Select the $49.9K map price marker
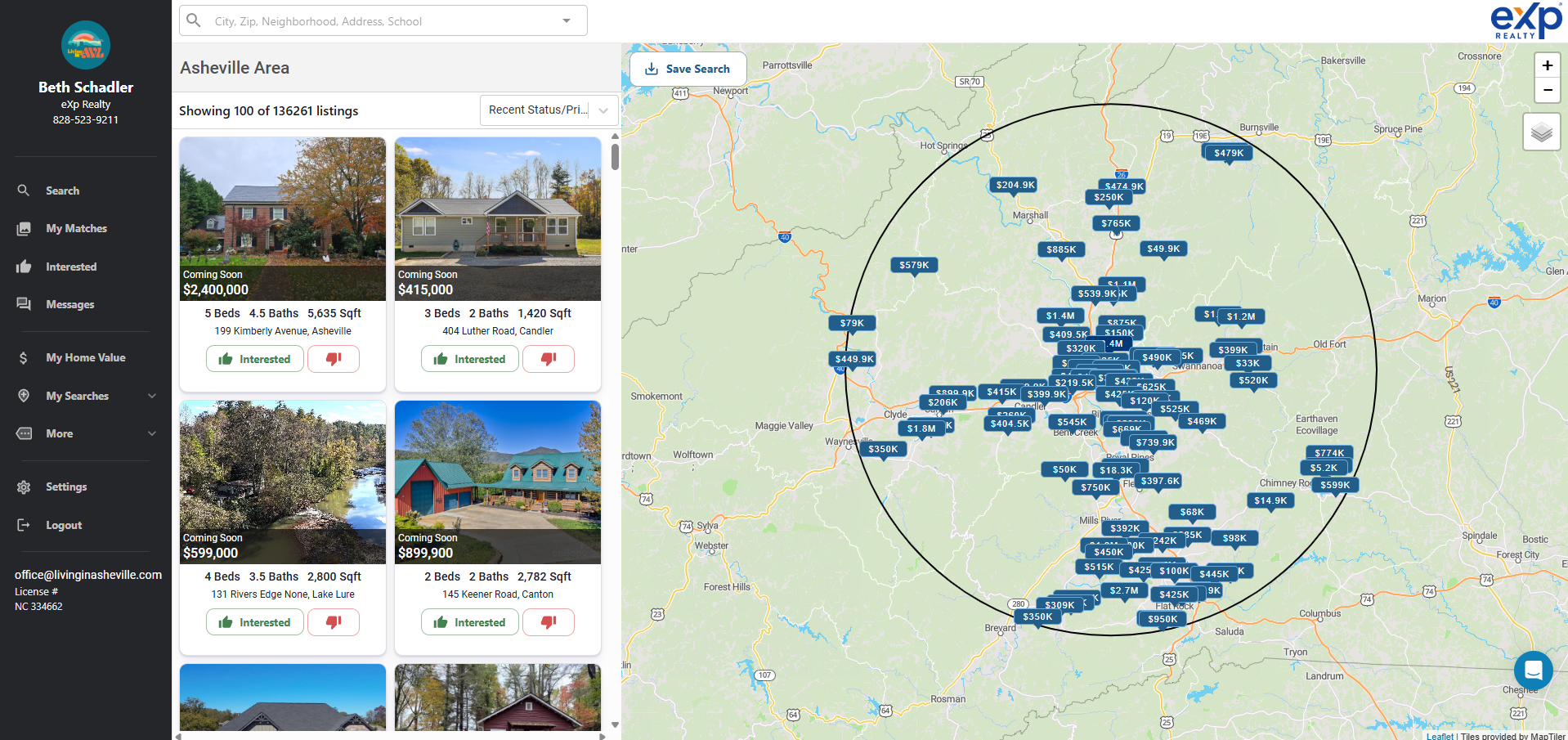The width and height of the screenshot is (1568, 740). tap(1163, 249)
